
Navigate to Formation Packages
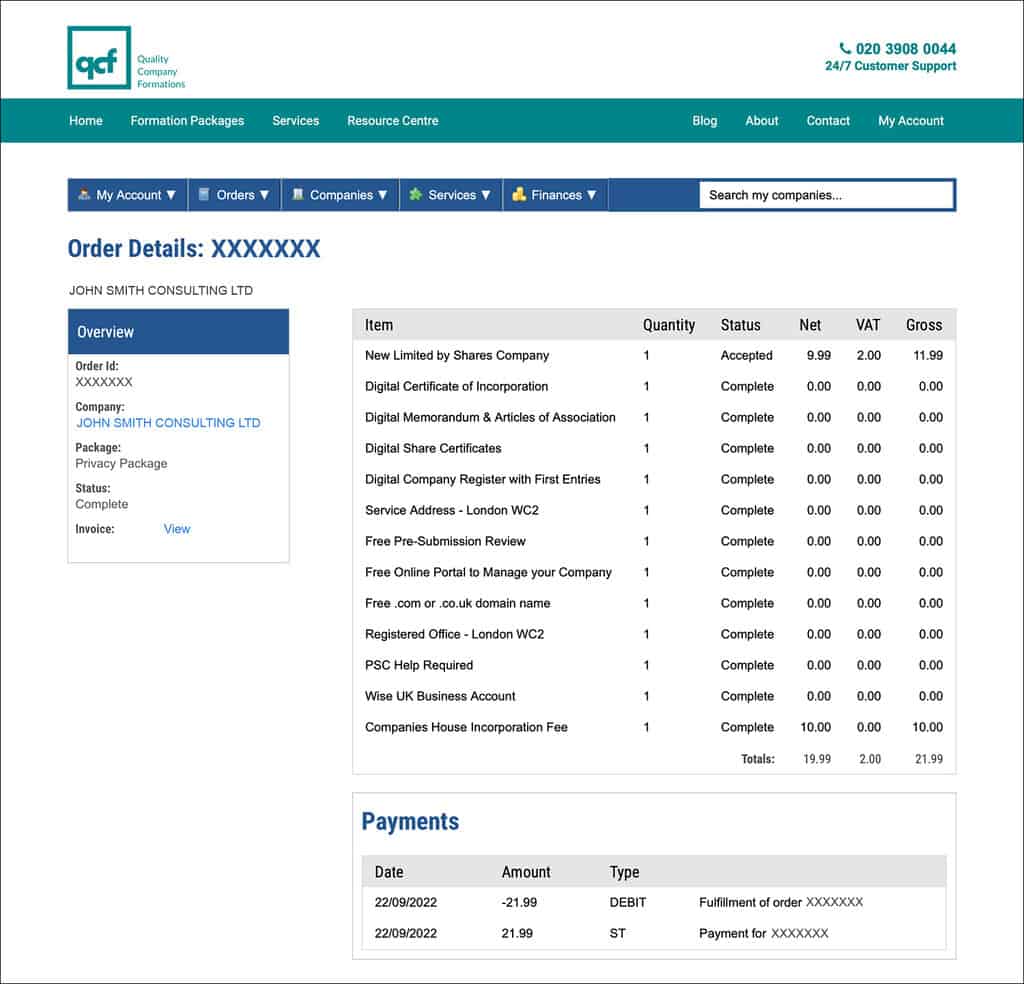tap(187, 120)
